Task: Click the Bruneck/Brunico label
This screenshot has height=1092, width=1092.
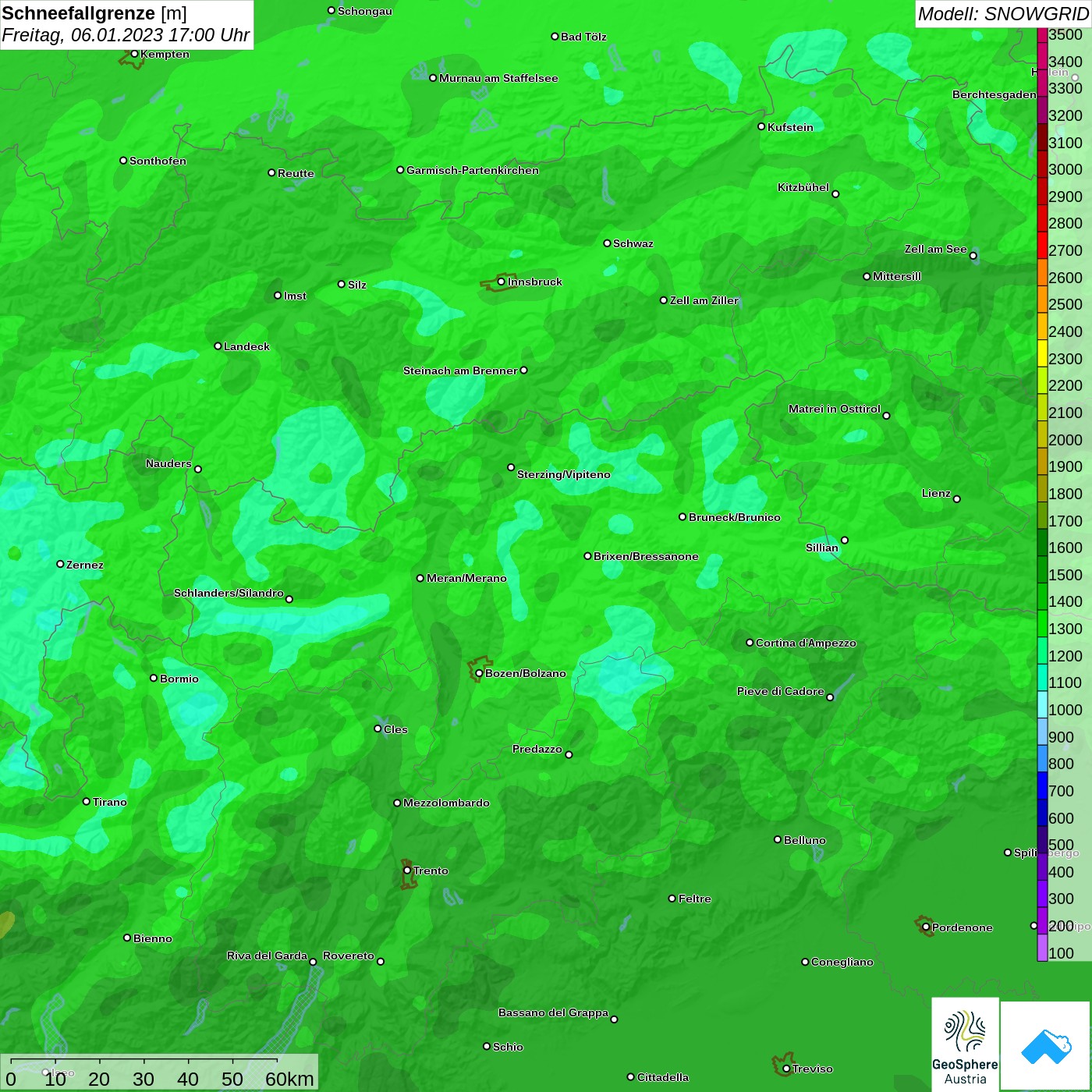Action: (735, 517)
